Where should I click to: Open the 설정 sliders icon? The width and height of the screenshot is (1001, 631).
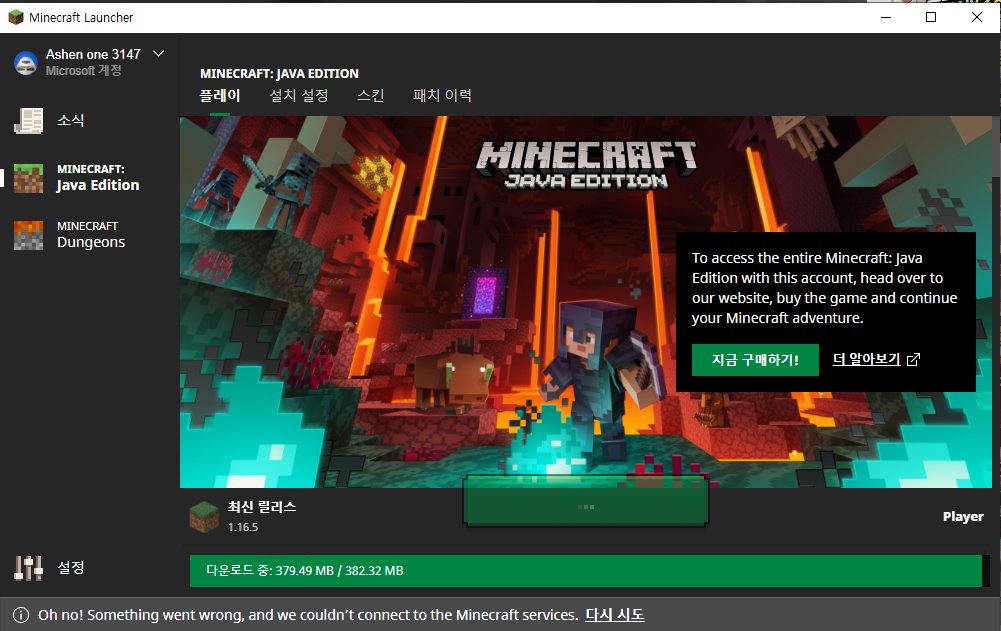29,568
